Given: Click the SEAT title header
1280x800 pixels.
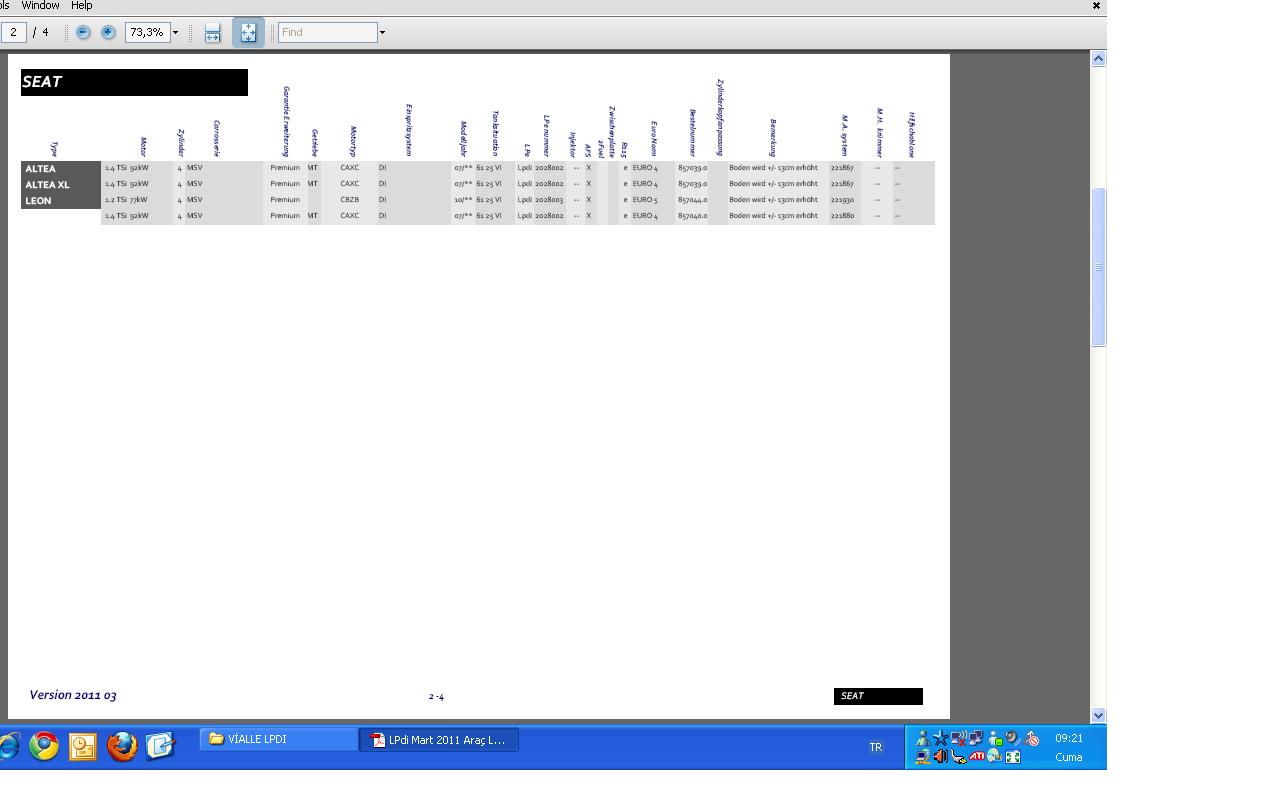Looking at the screenshot, I should 134,82.
